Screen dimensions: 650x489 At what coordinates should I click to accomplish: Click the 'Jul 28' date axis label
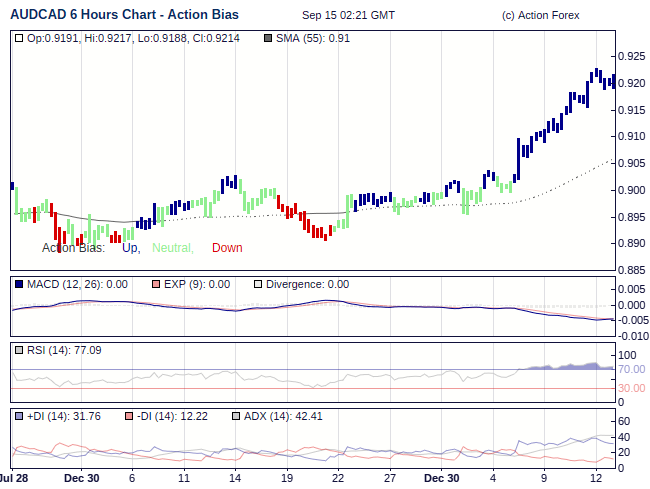(15, 478)
